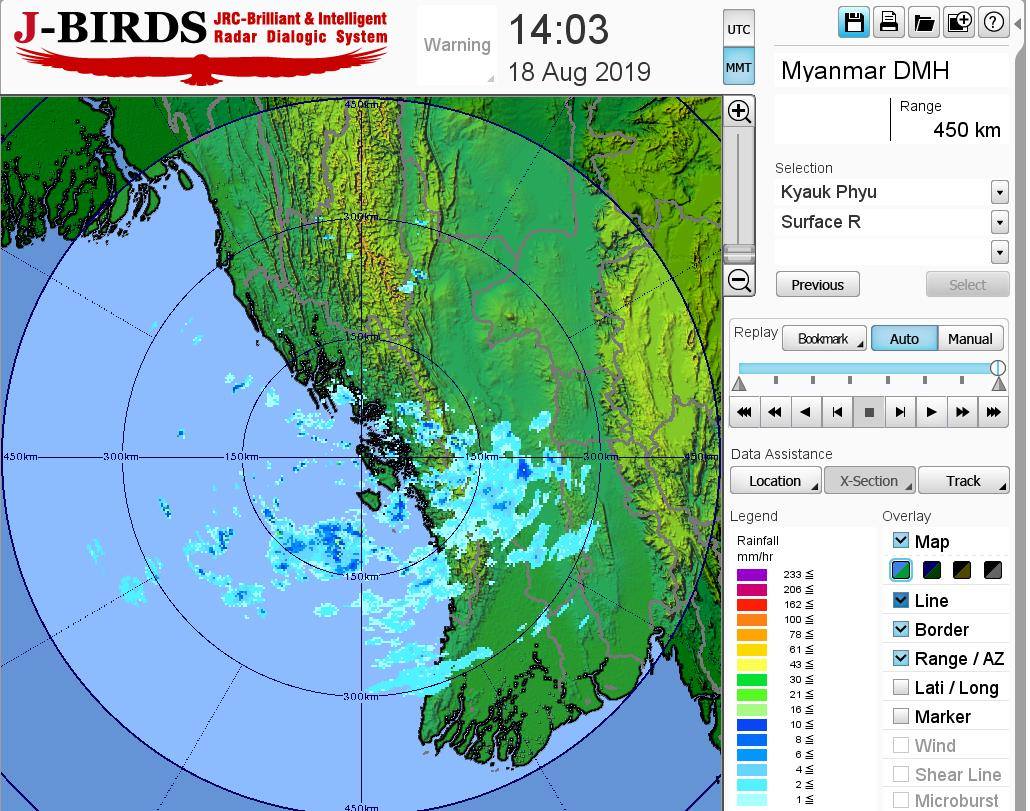The width and height of the screenshot is (1030, 811).
Task: Select the grayscale map scheme
Action: pos(993,570)
